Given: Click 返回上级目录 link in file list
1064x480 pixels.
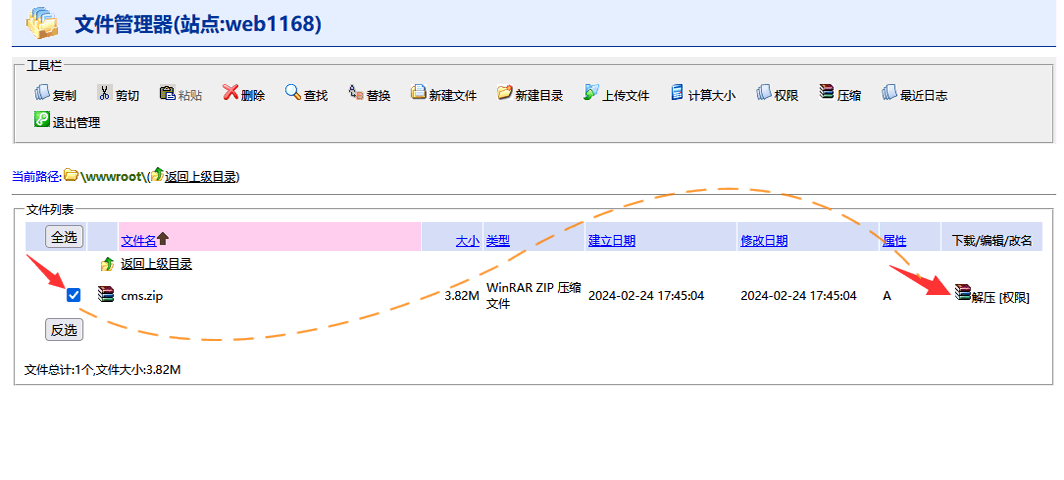Looking at the screenshot, I should coord(156,264).
